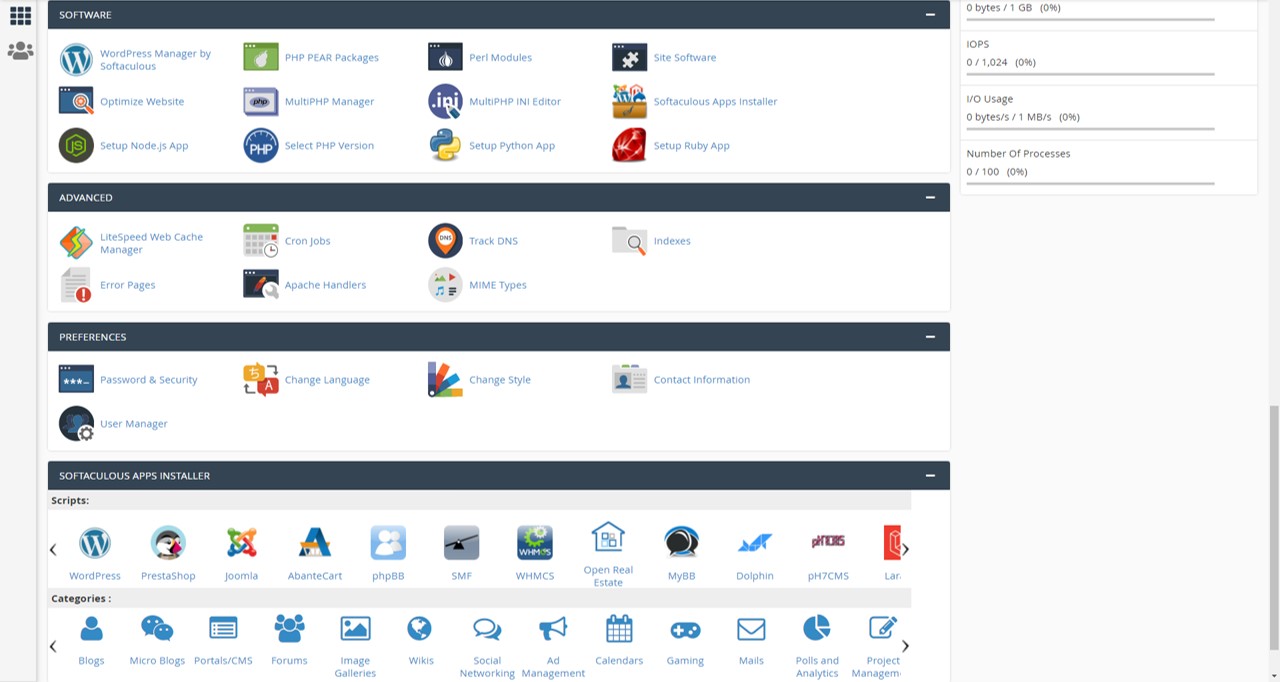This screenshot has width=1280, height=682.
Task: Open the LiteSpeed Web Cache Manager icon
Action: (76, 242)
